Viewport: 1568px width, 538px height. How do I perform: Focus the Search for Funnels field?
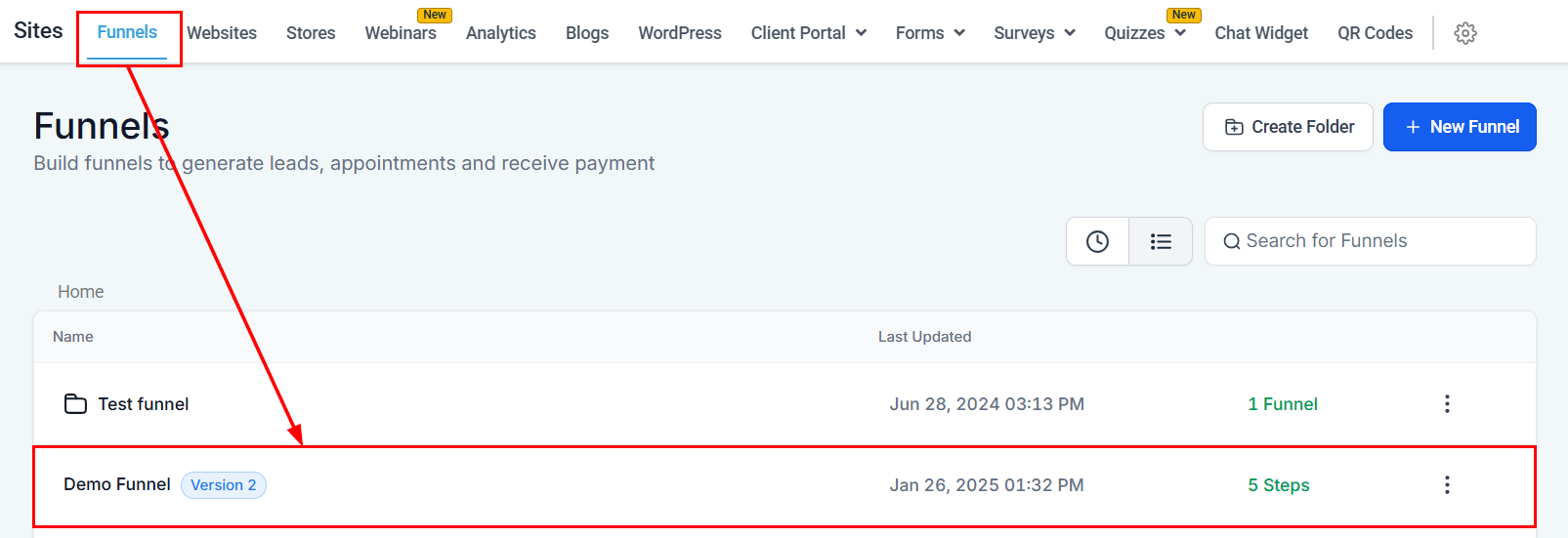click(x=1370, y=241)
